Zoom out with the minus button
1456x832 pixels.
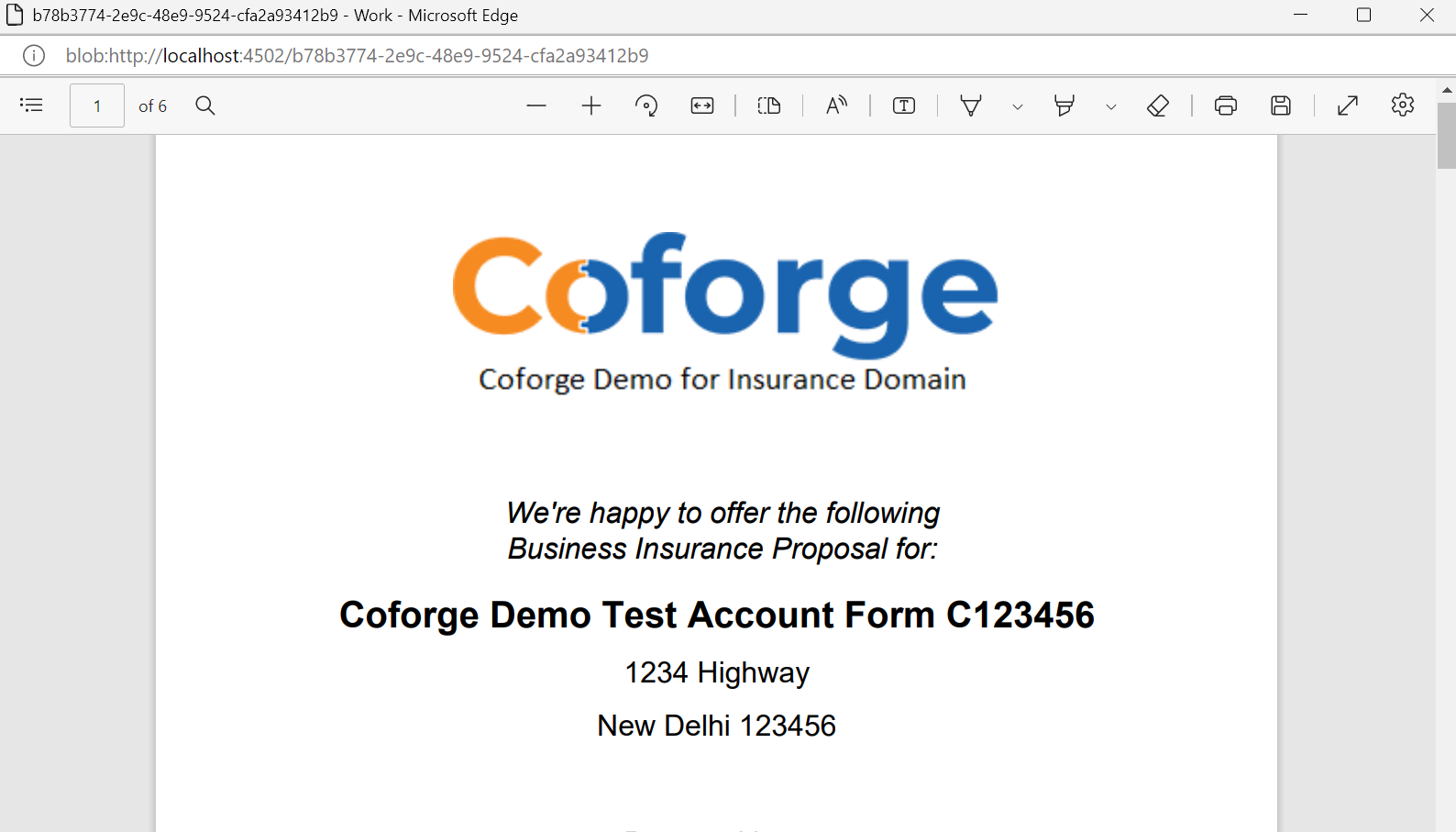tap(536, 105)
